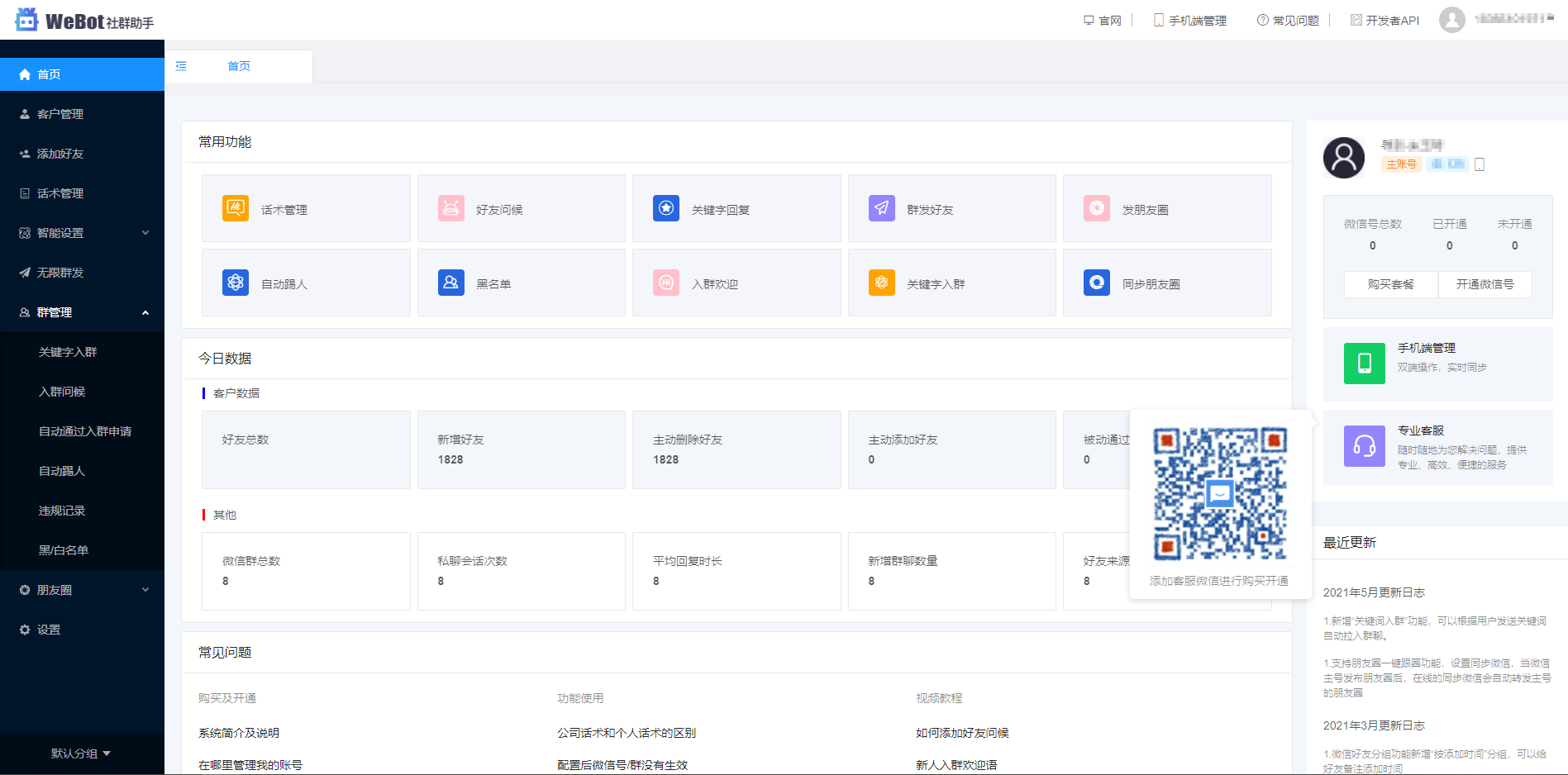Click the purple 专业客服 headset icon
The image size is (1568, 775).
(1365, 446)
